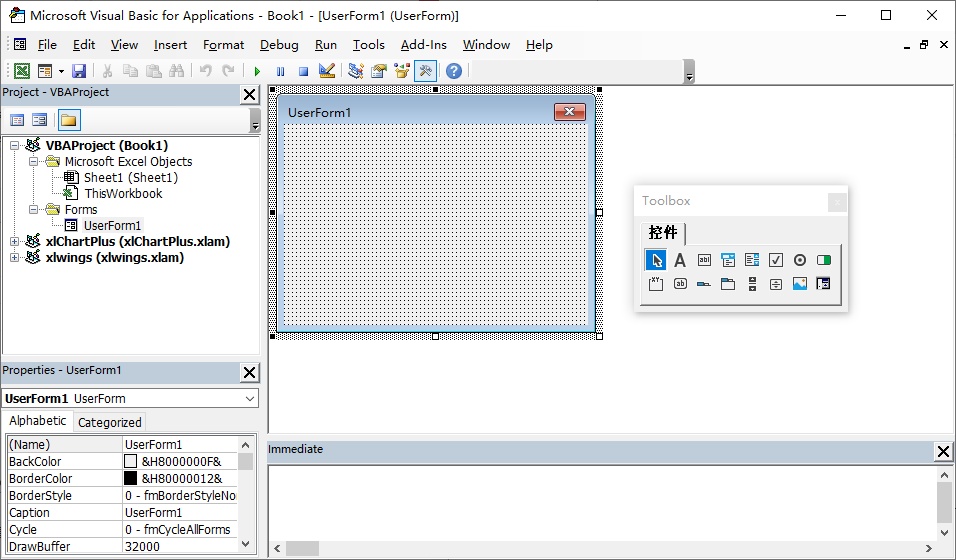Select the OptionButton control in Toolbox

[x=800, y=260]
